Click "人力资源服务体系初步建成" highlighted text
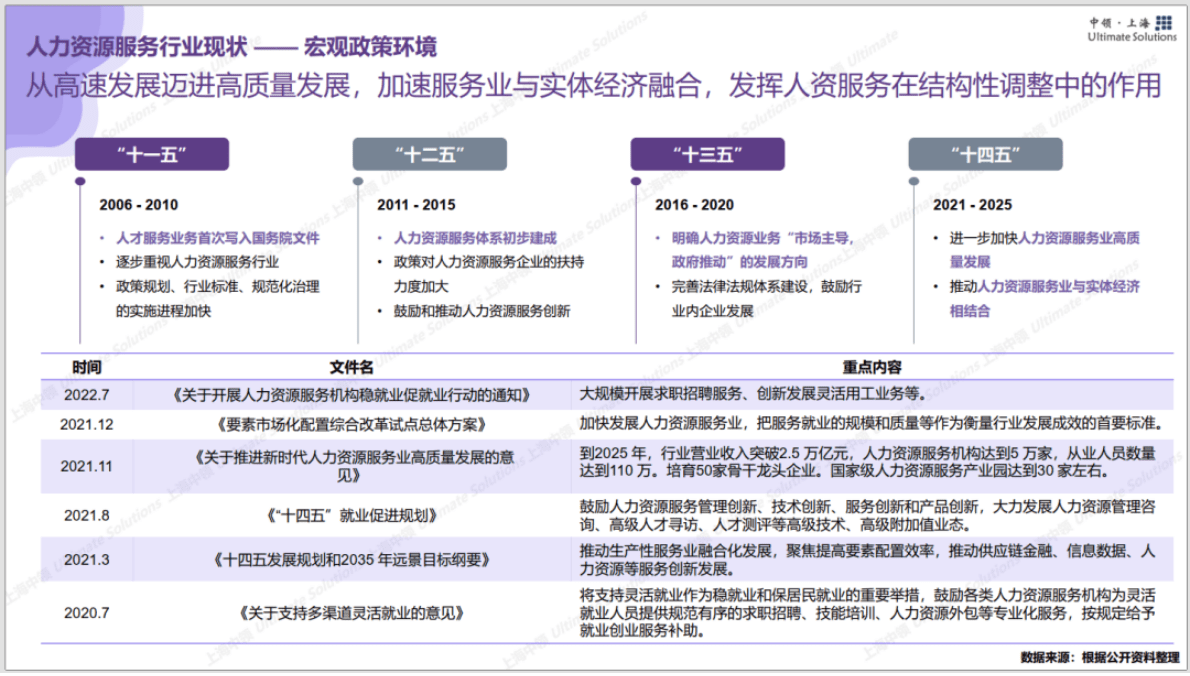The width and height of the screenshot is (1190, 676). coord(474,237)
